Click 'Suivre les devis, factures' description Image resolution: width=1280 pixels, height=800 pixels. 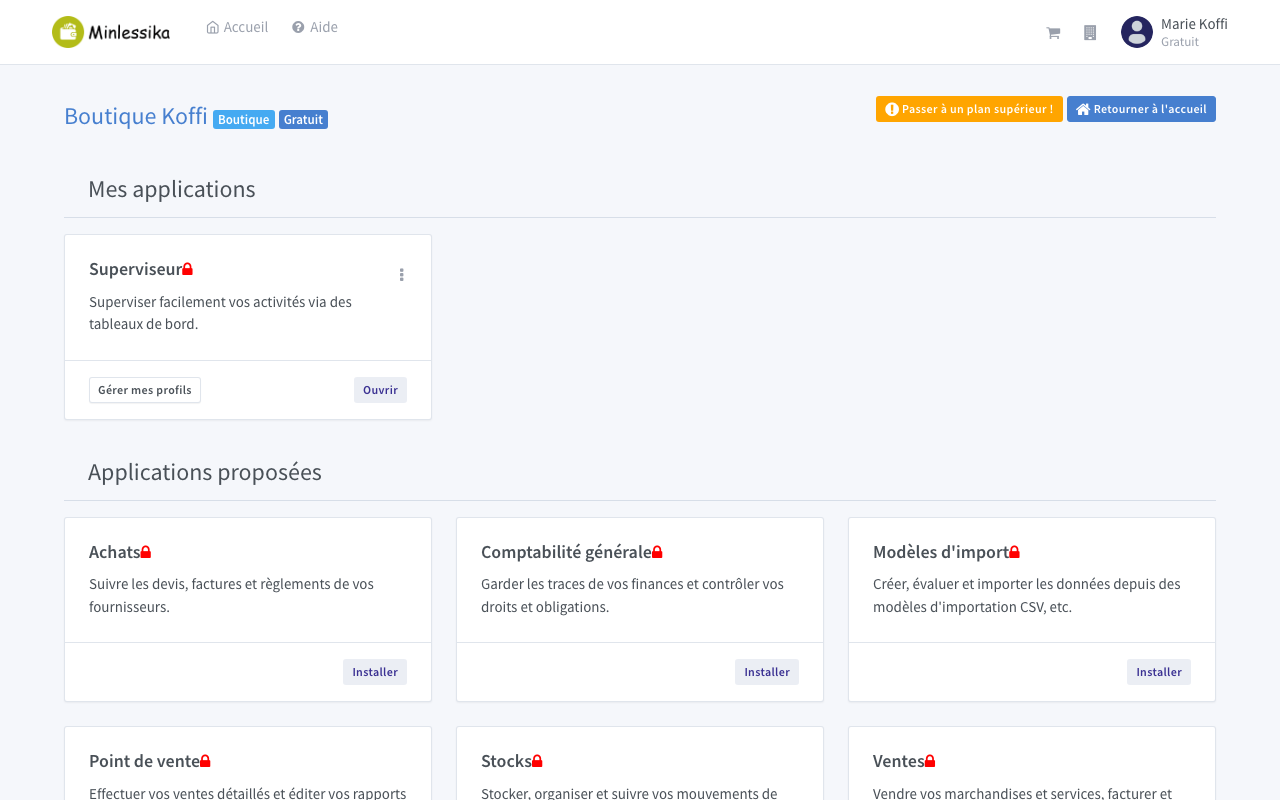[x=231, y=595]
